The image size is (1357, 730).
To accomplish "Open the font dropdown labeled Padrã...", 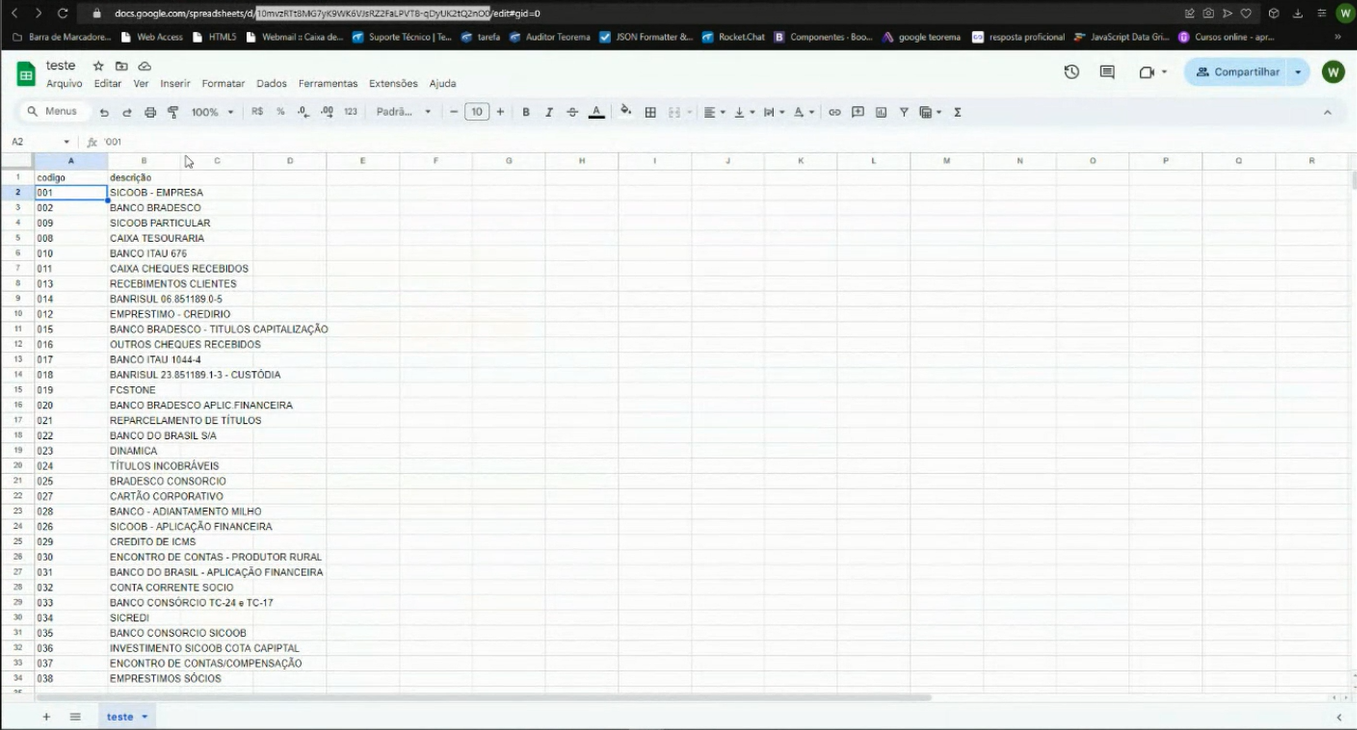I will click(403, 112).
